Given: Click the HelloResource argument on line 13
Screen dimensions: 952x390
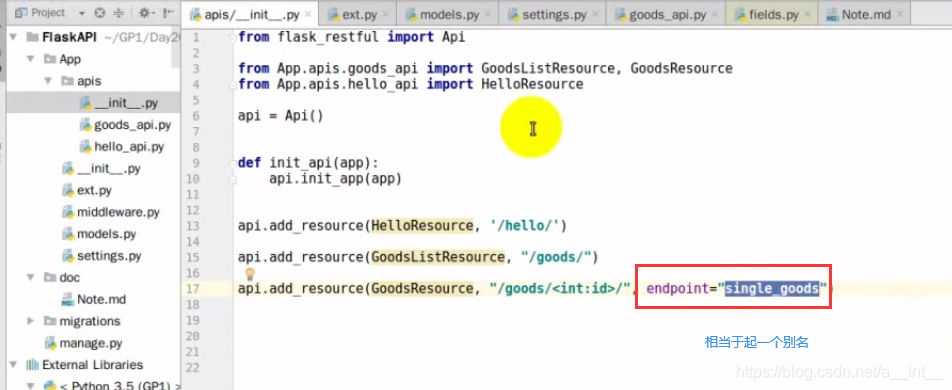Looking at the screenshot, I should (422, 226).
